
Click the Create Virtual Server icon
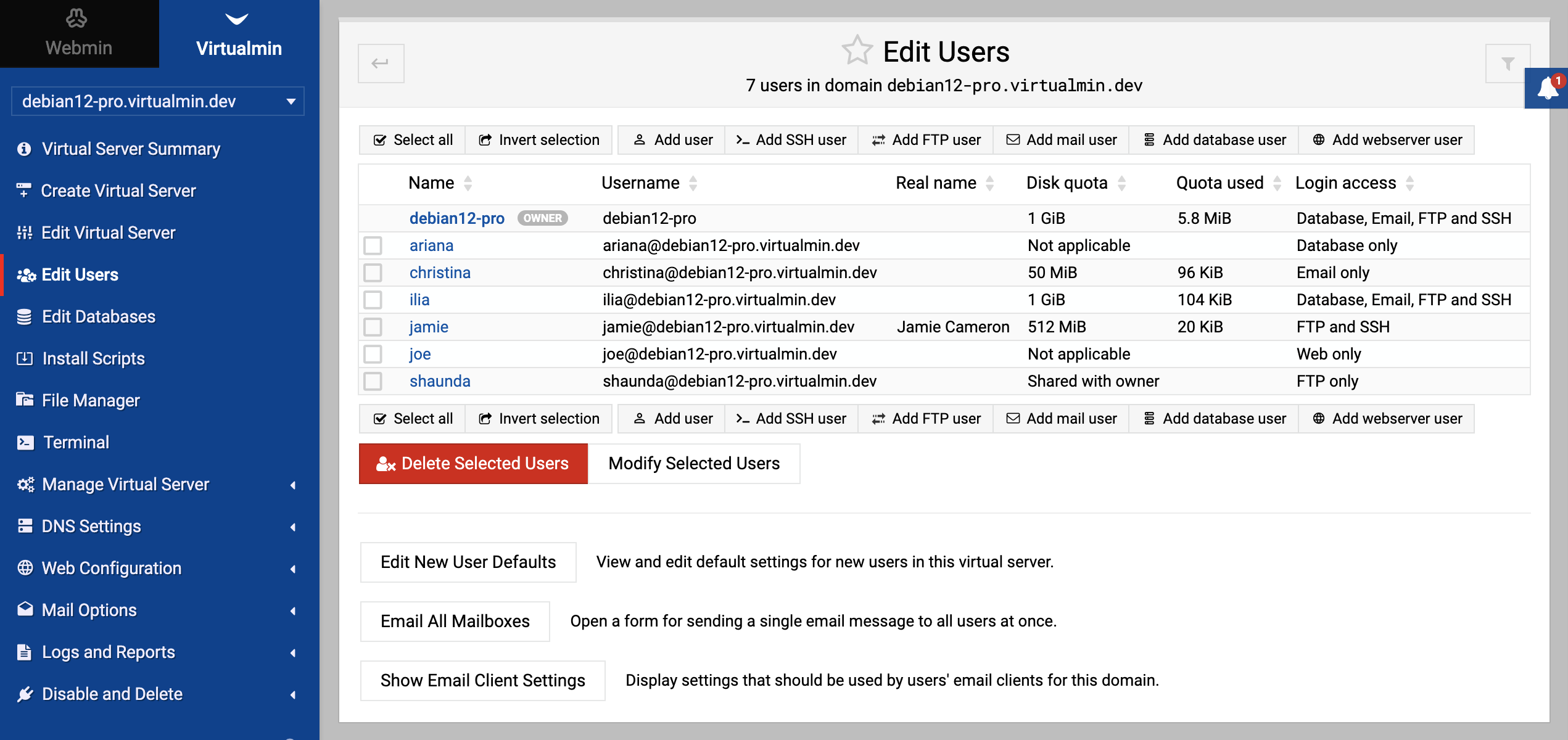24,191
